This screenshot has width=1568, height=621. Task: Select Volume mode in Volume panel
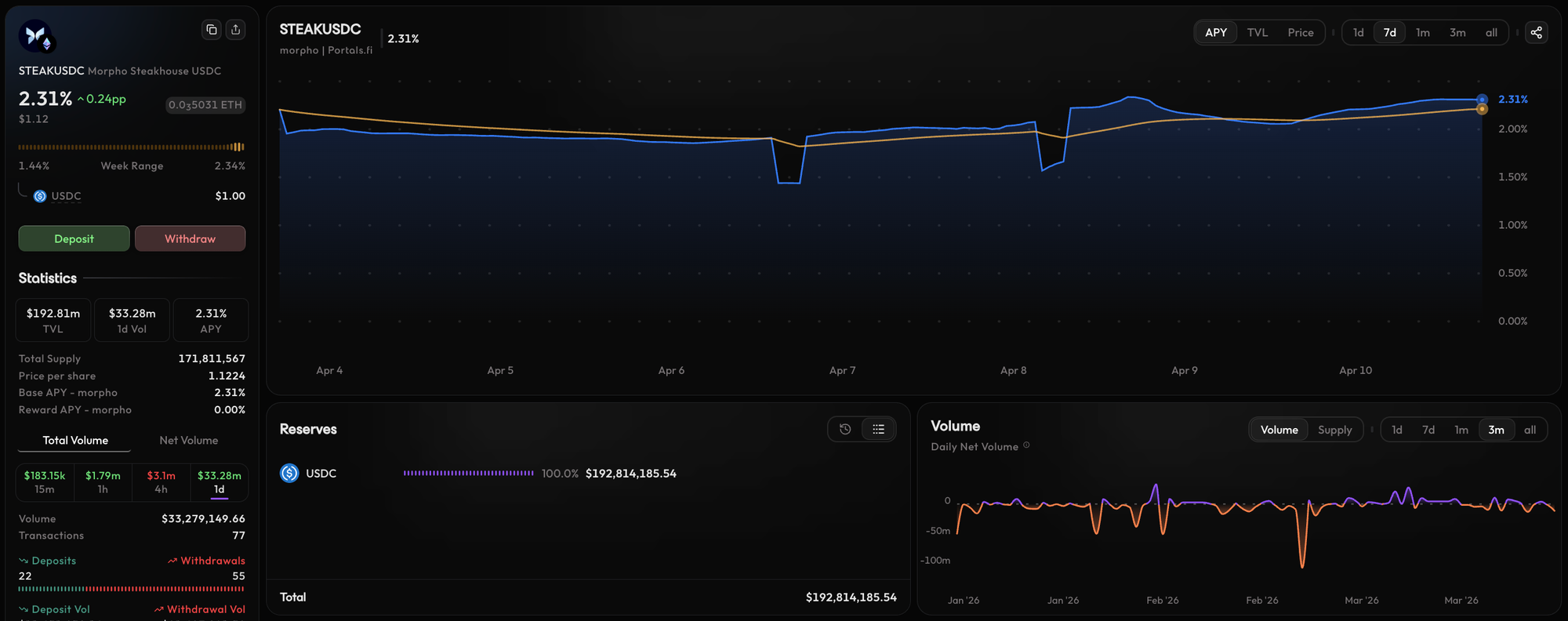click(x=1279, y=430)
